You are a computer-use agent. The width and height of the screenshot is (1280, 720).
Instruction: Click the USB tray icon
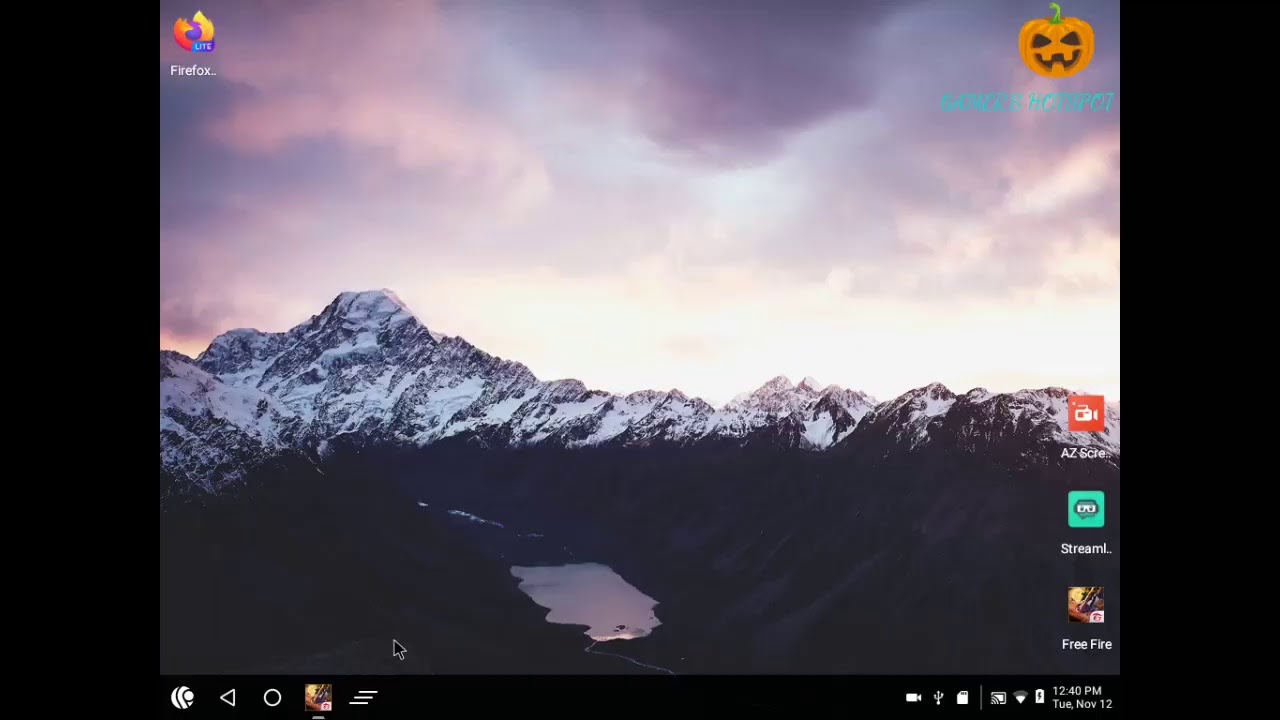938,698
